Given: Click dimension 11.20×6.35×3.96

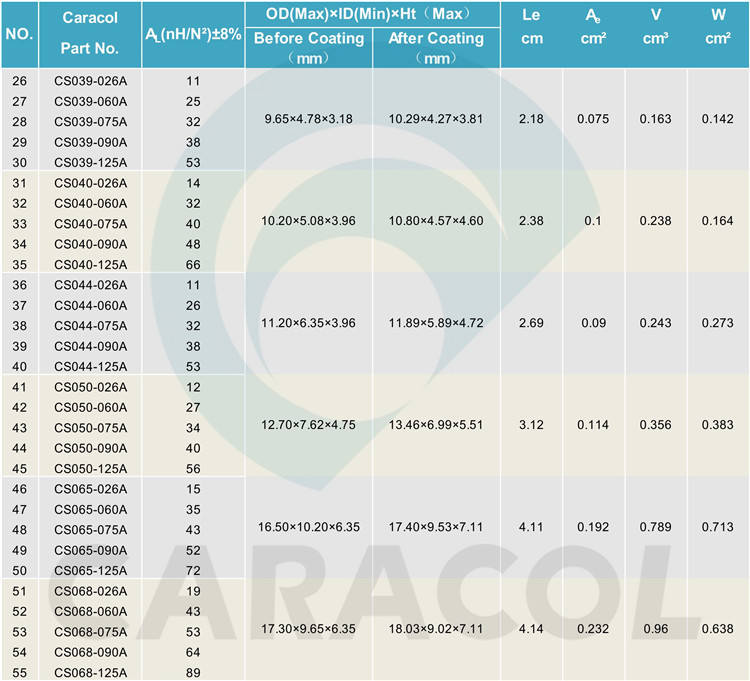Looking at the screenshot, I should [x=309, y=323].
